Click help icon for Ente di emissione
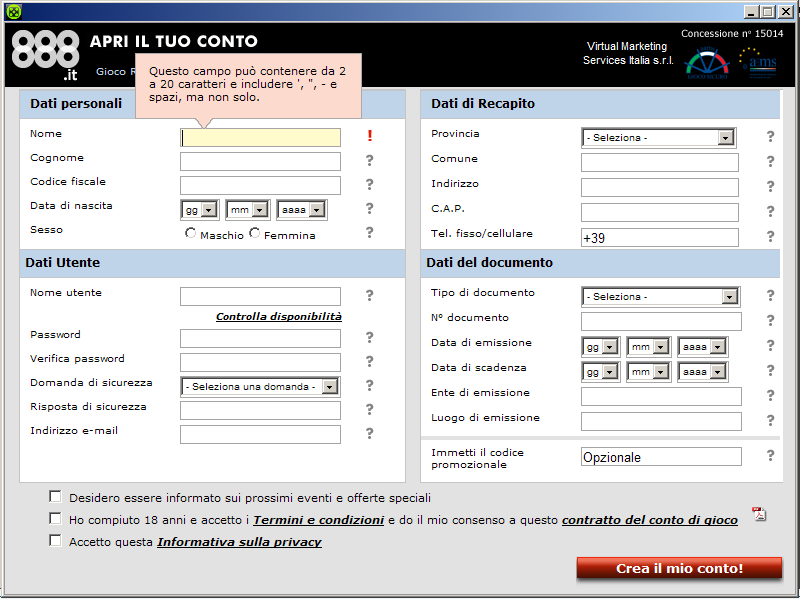800x599 pixels. (770, 395)
